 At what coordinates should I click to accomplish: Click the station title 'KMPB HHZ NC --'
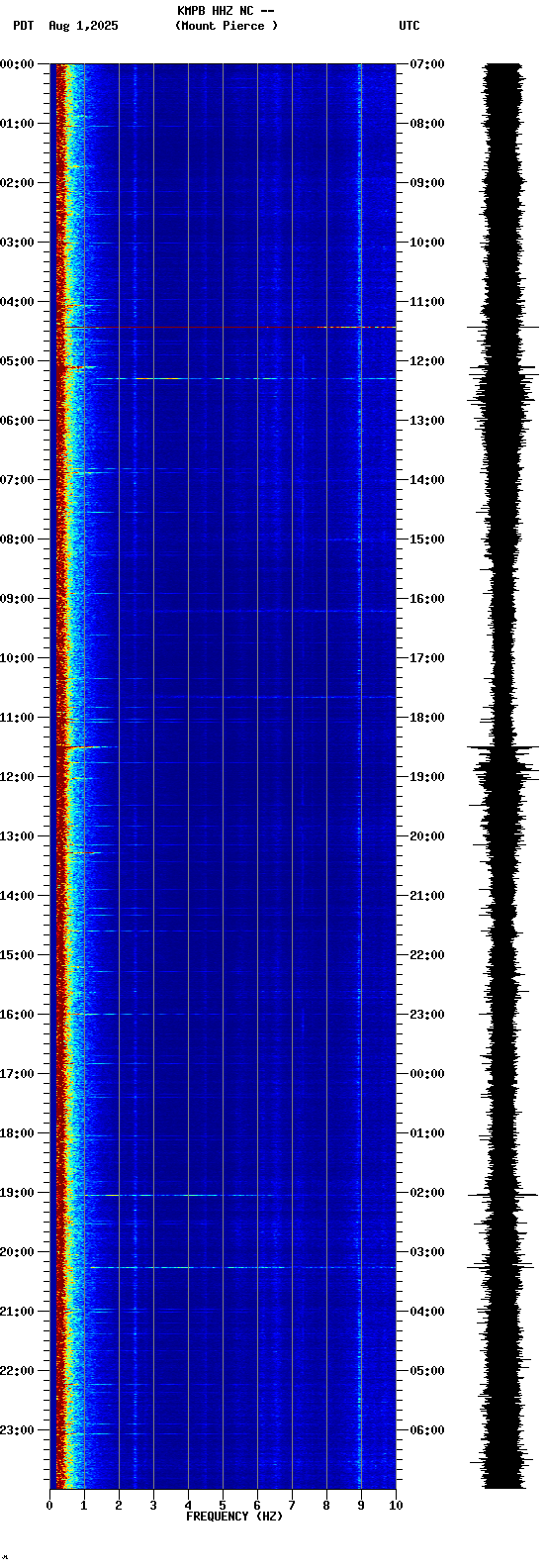226,11
